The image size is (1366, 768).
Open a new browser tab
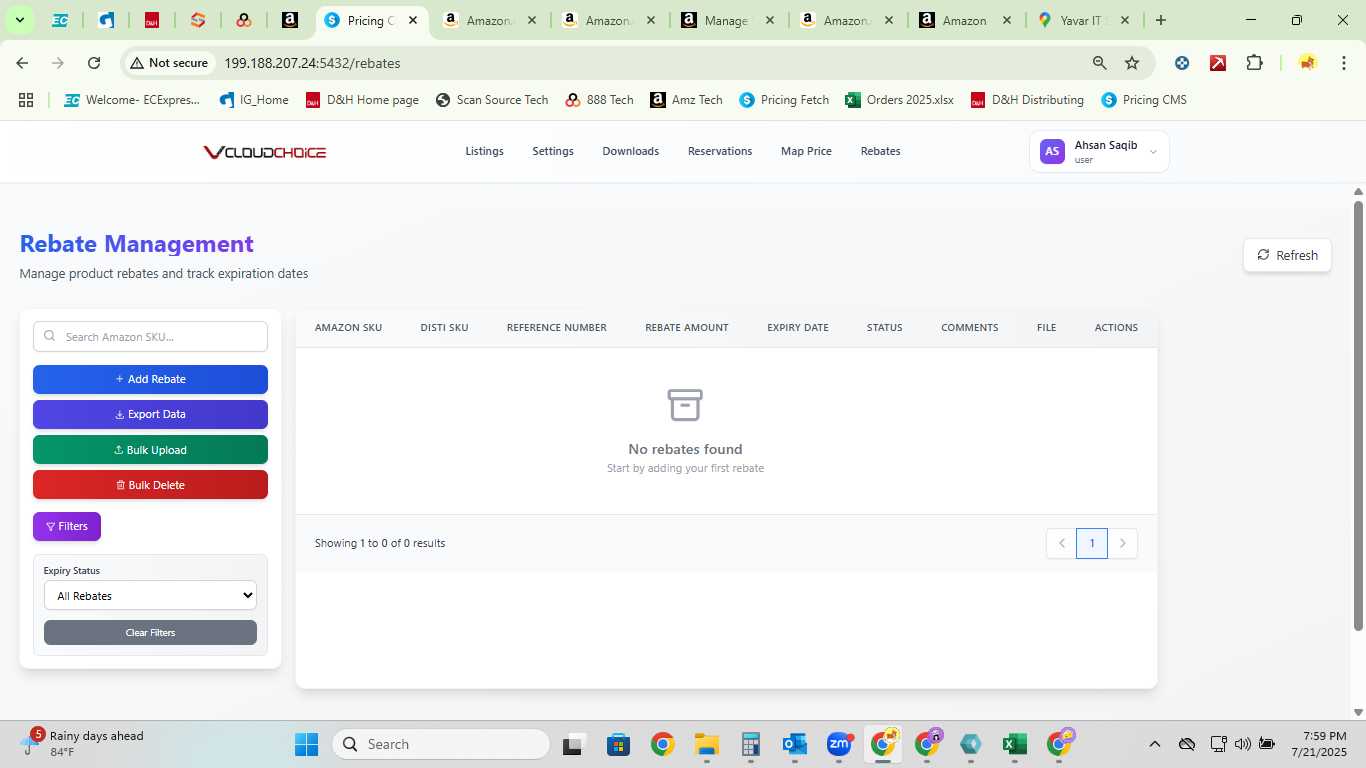point(1160,20)
